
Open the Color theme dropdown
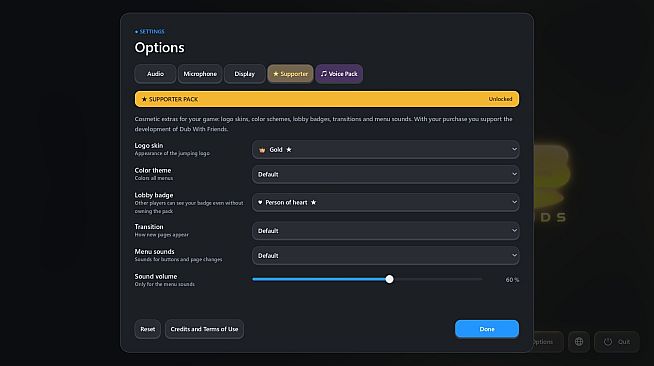(385, 174)
